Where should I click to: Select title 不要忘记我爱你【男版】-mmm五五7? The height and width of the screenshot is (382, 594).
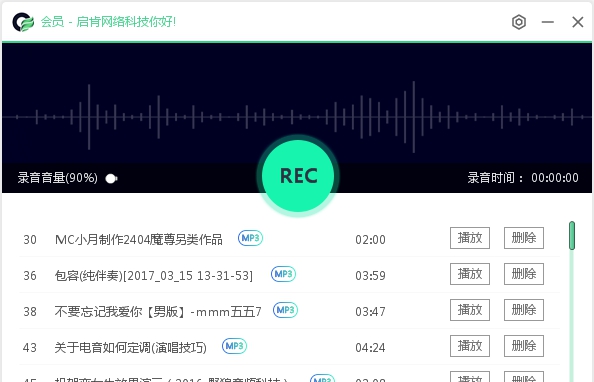tap(158, 312)
